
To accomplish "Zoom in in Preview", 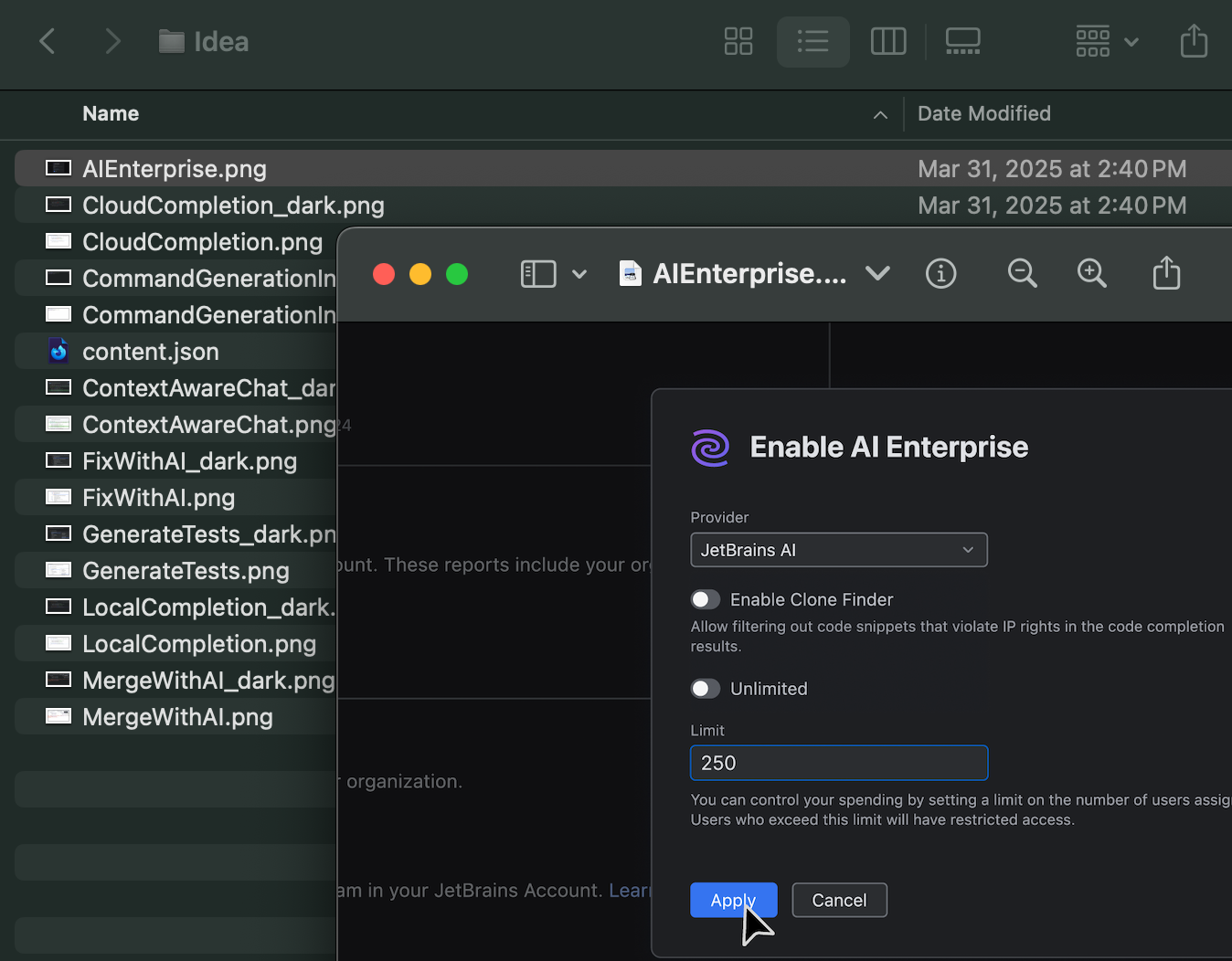I will coord(1091,273).
